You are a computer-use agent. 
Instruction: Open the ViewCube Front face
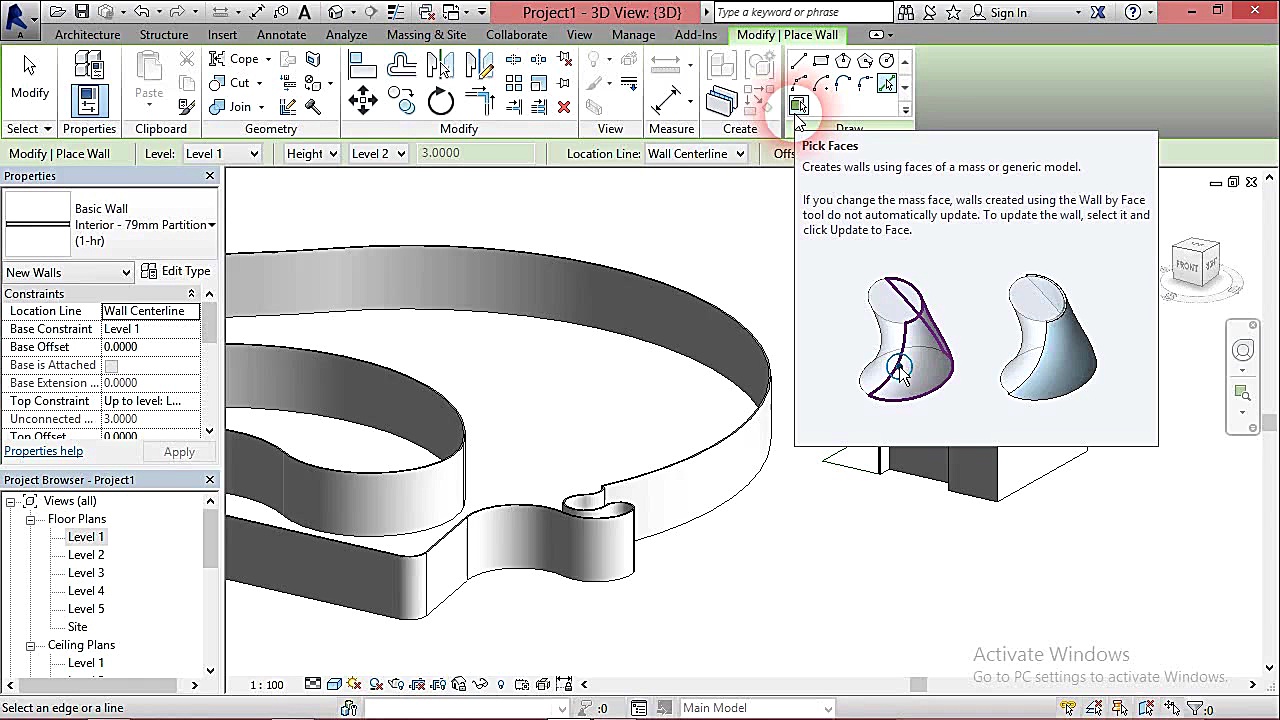(1187, 266)
